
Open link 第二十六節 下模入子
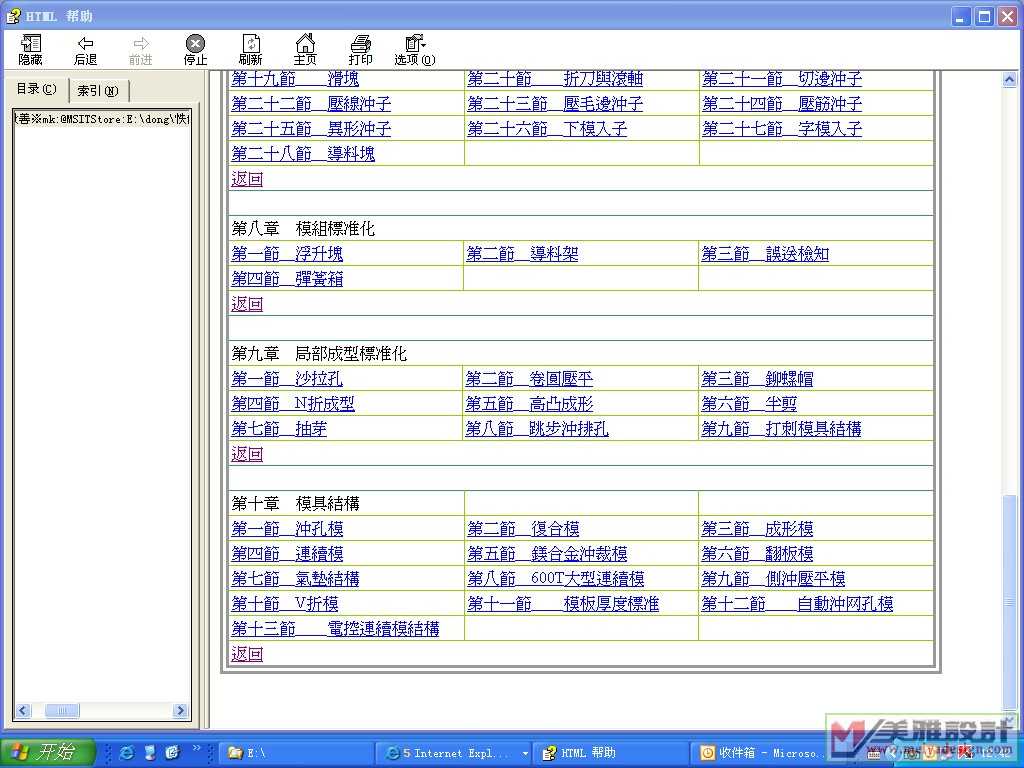[547, 129]
